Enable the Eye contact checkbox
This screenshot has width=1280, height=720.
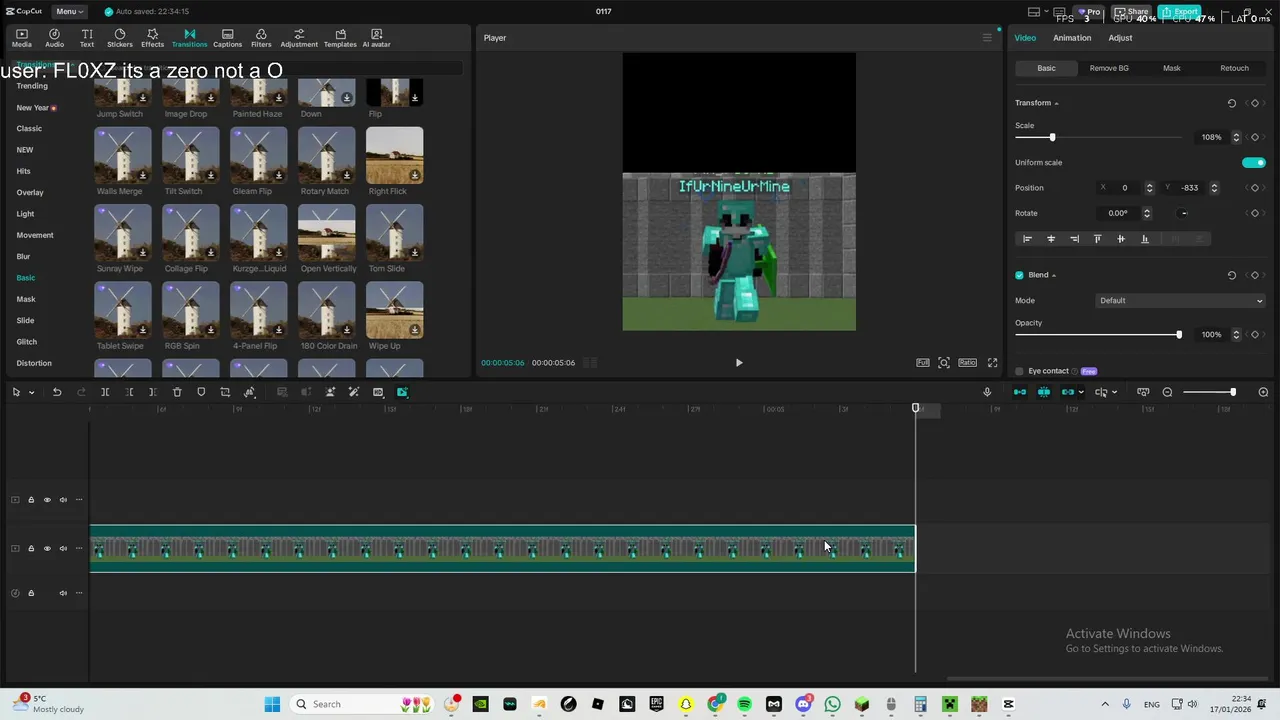tap(1020, 371)
